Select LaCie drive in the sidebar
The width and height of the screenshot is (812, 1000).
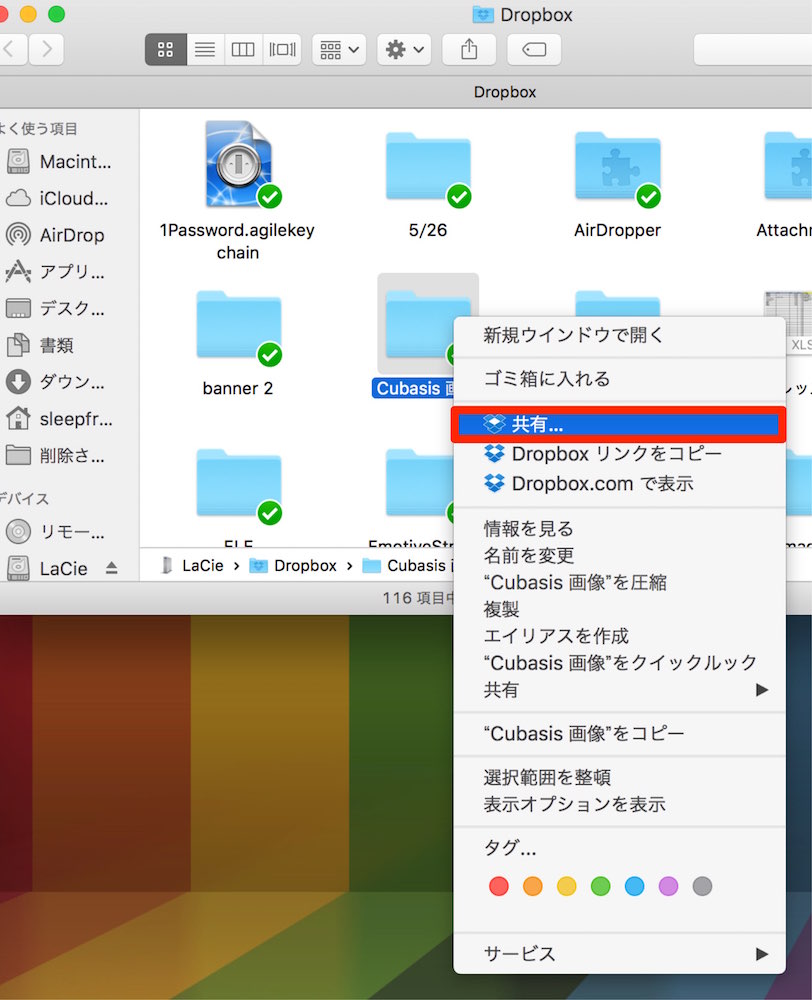click(x=48, y=568)
